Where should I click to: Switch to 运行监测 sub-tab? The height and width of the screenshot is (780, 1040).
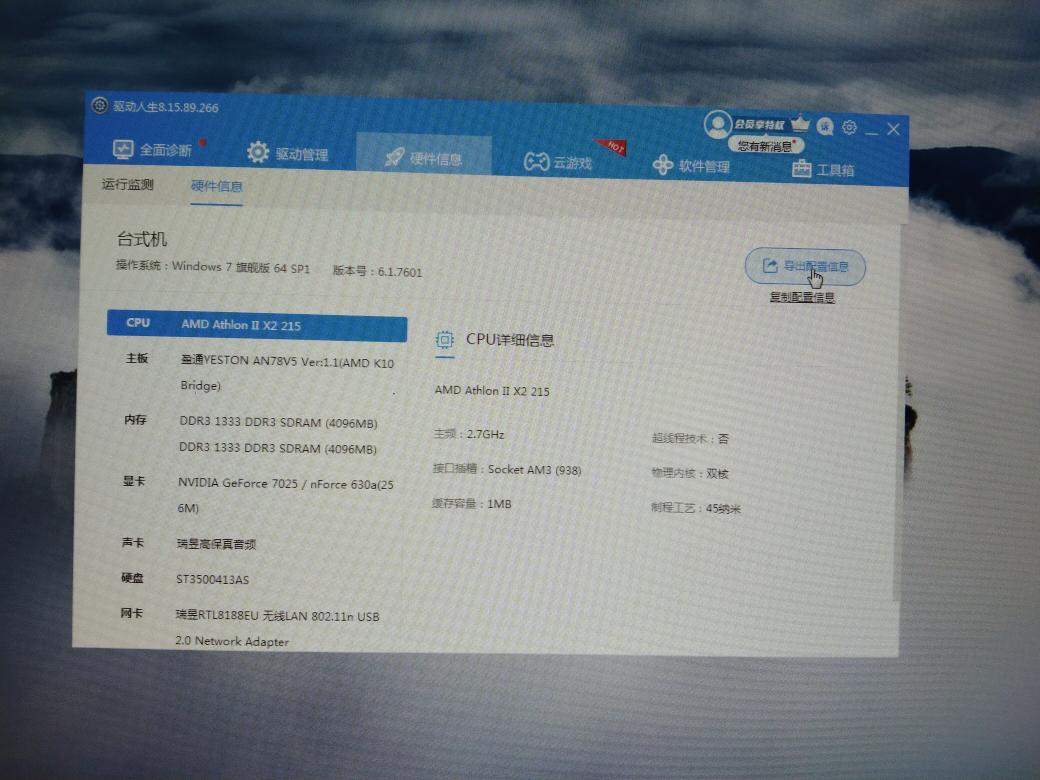point(127,184)
